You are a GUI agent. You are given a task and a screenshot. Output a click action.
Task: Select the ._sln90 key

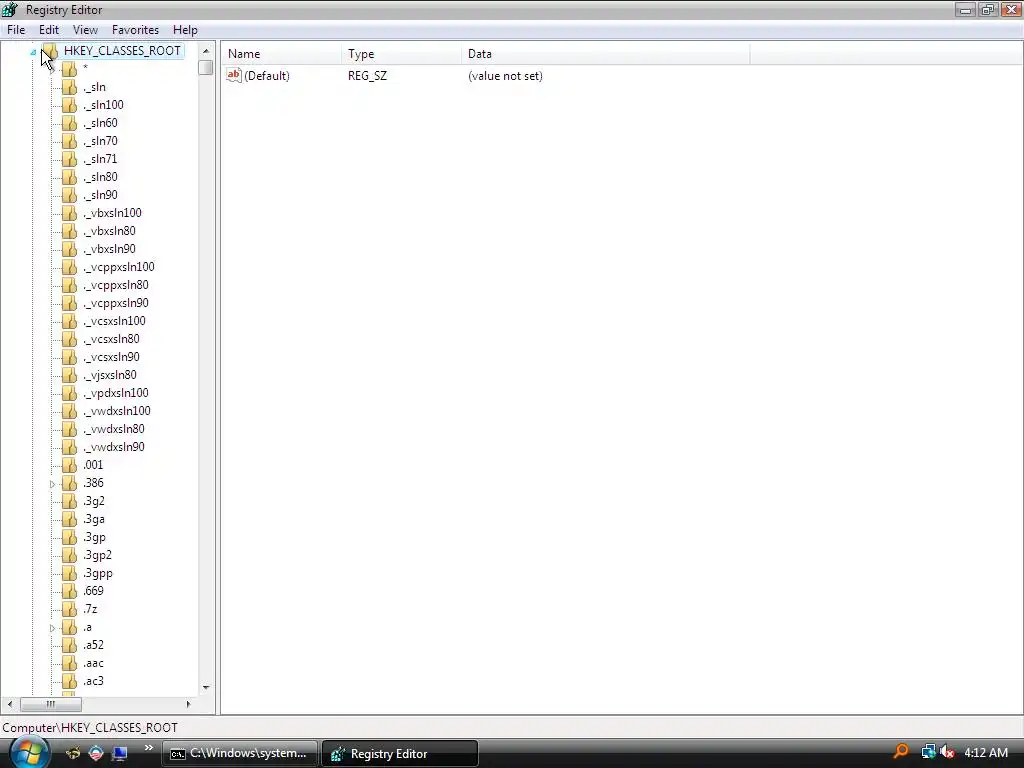(100, 195)
